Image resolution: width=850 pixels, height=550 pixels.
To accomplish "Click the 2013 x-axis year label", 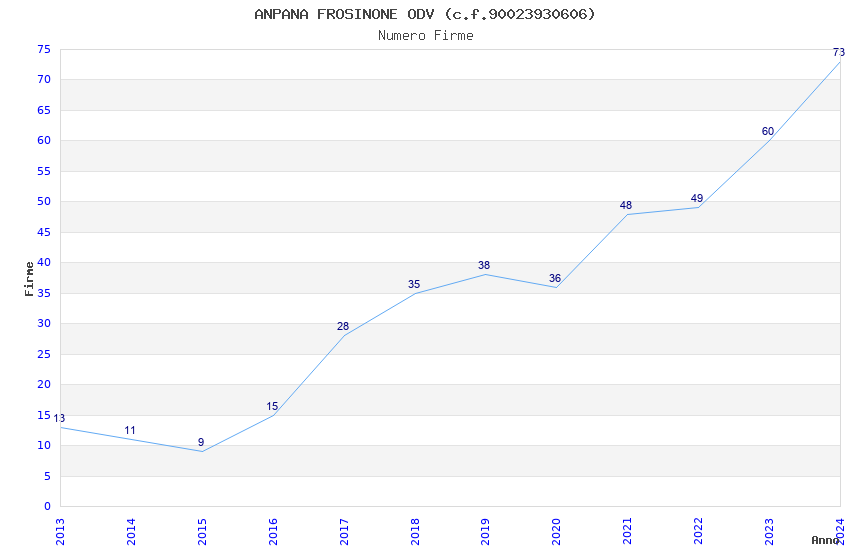I will coord(60,532).
